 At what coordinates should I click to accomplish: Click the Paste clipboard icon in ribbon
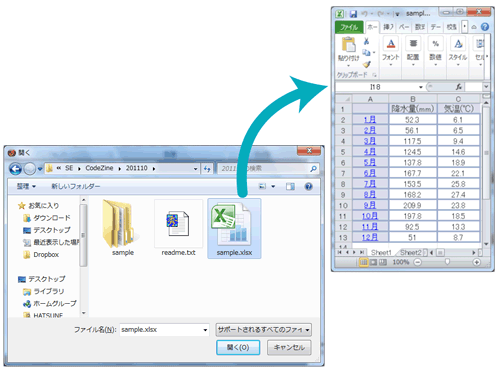click(349, 45)
